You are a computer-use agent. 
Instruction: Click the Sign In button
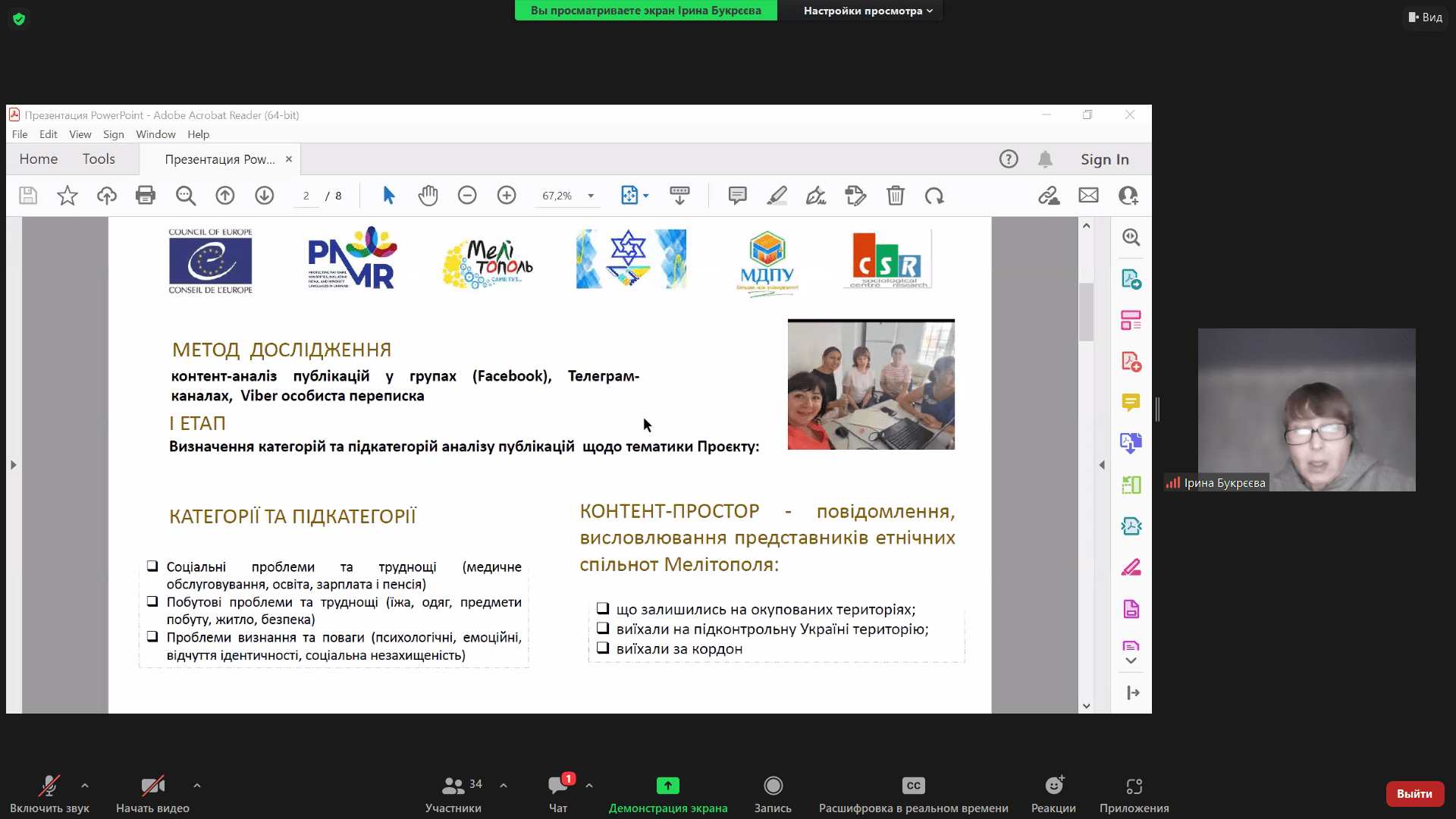(1104, 159)
